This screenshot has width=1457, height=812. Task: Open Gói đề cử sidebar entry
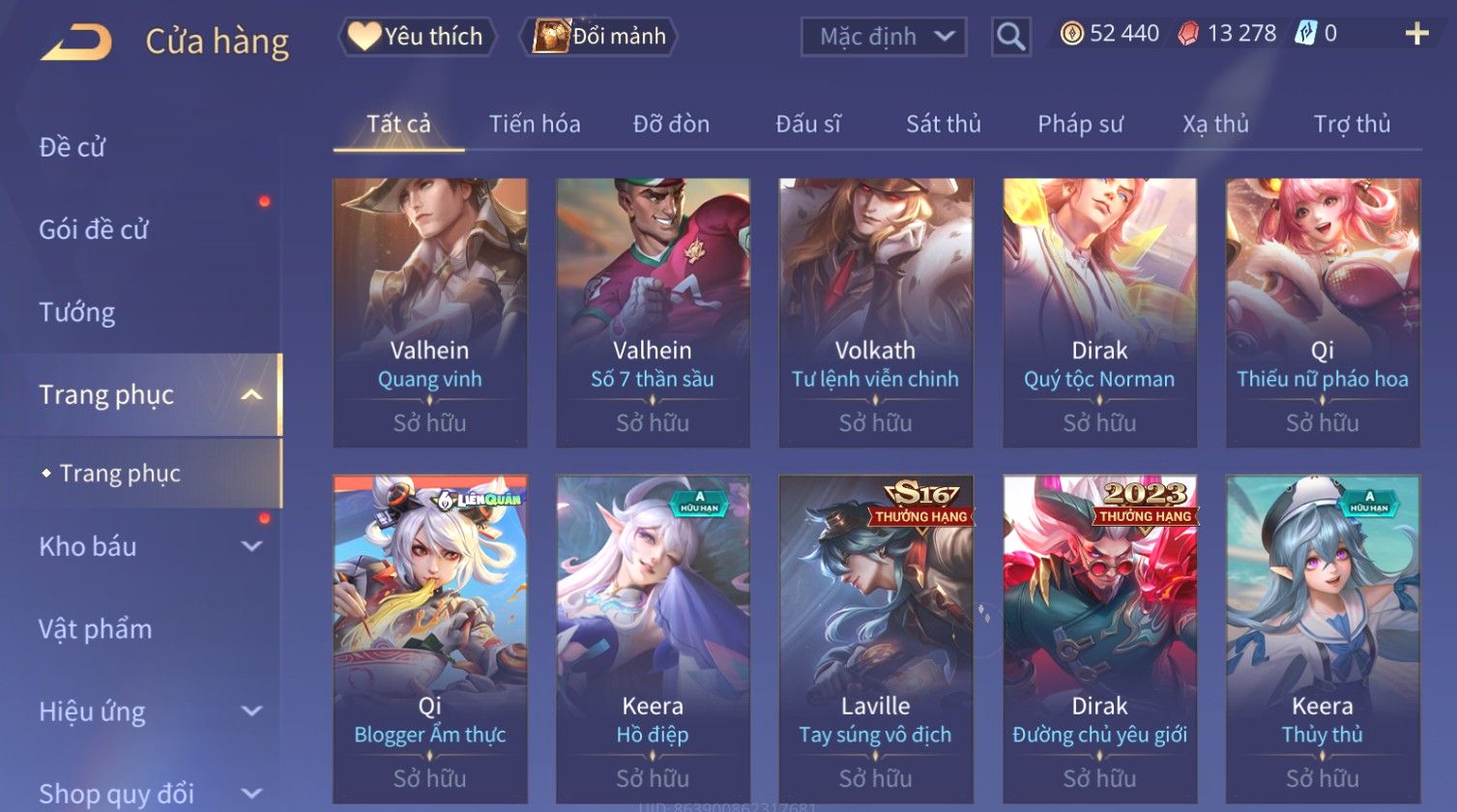pos(94,229)
